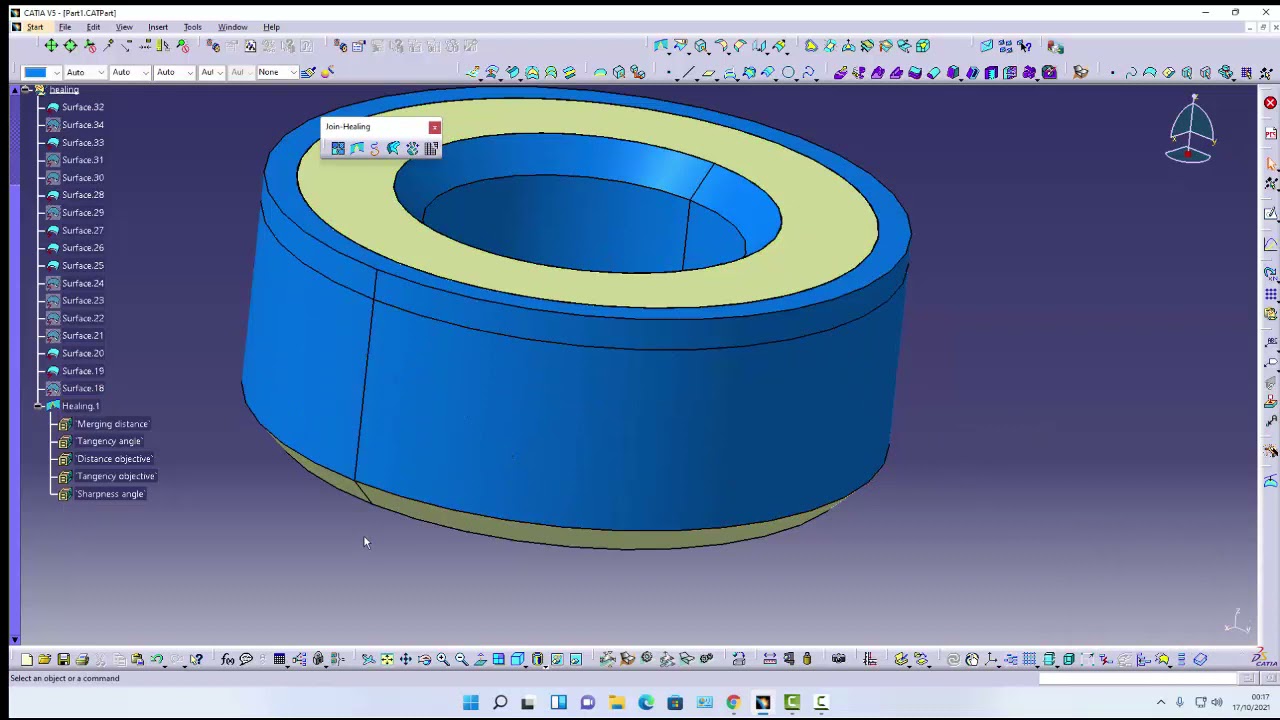Open Windows taskbar Search
1280x720 pixels.
[500, 702]
